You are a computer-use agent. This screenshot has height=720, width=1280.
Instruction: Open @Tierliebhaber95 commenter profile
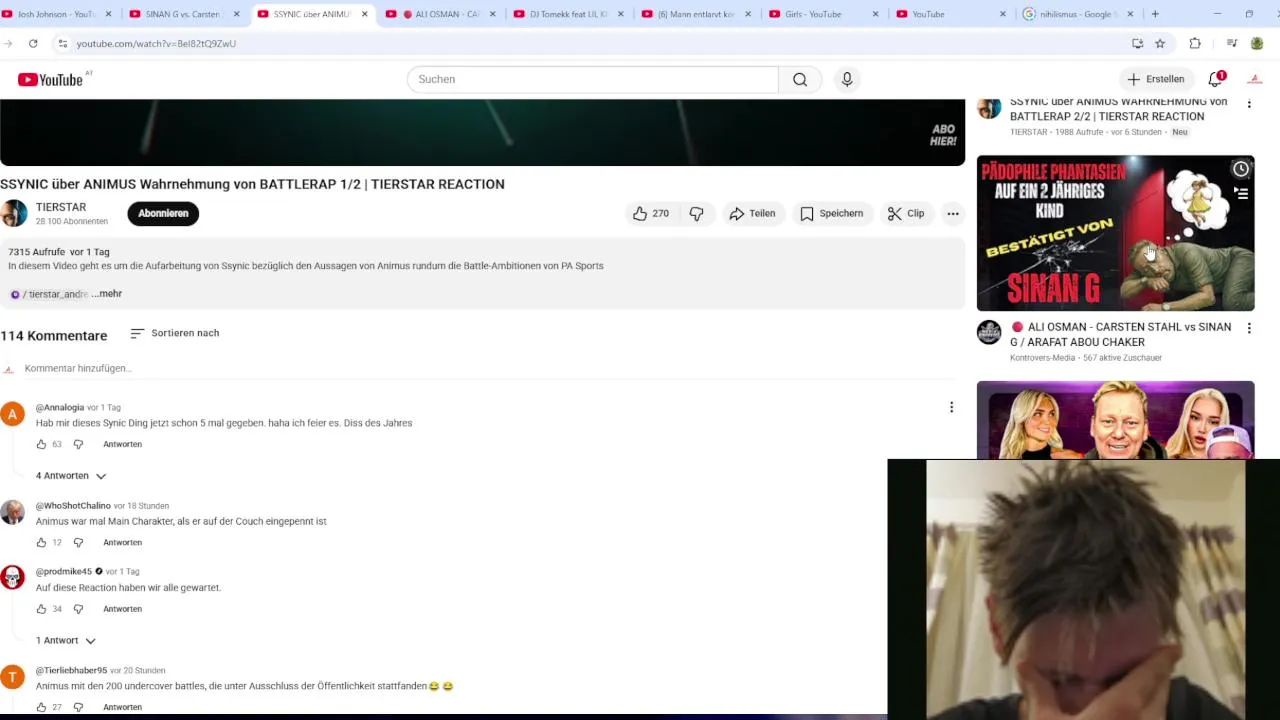pos(71,670)
